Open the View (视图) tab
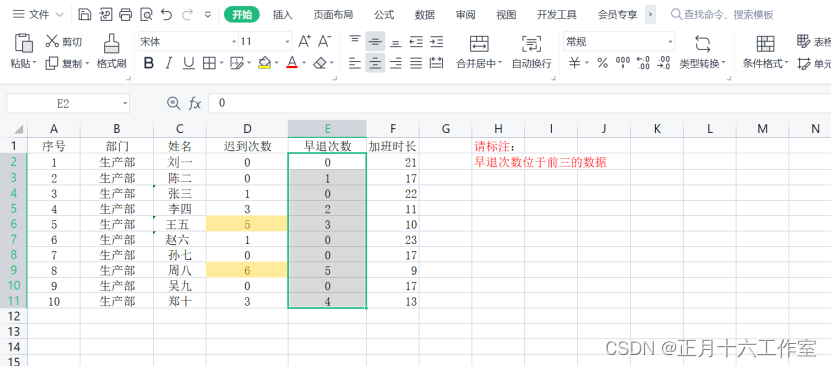The height and width of the screenshot is (367, 831). point(506,15)
